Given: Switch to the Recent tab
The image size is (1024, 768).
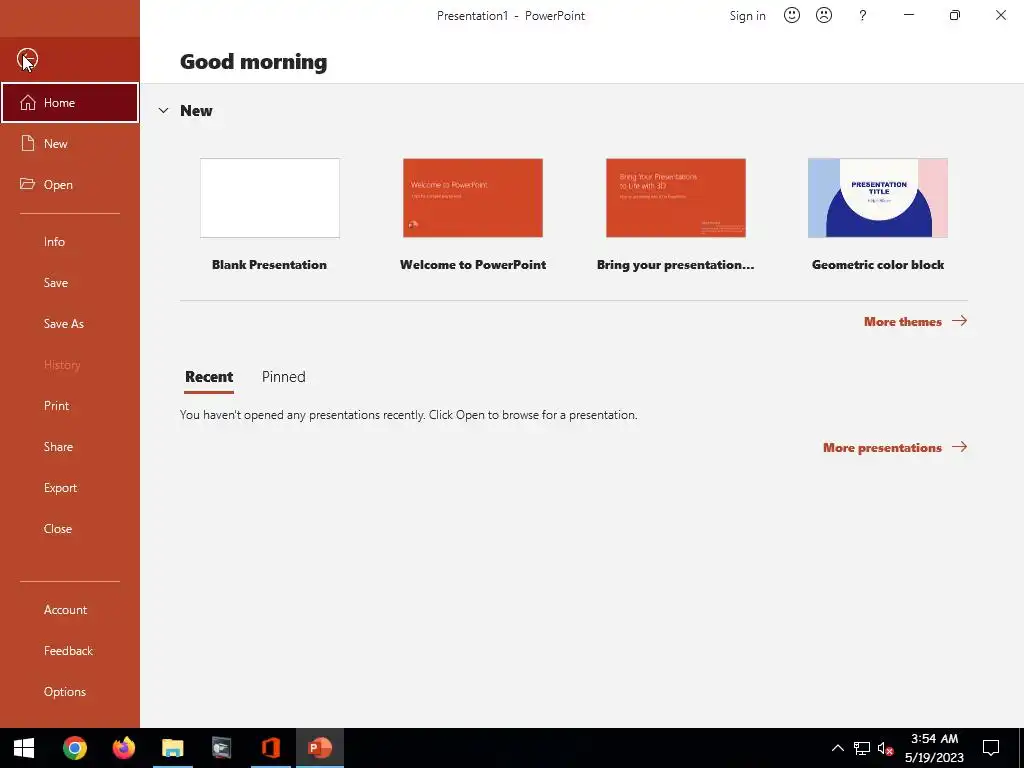Looking at the screenshot, I should [209, 377].
